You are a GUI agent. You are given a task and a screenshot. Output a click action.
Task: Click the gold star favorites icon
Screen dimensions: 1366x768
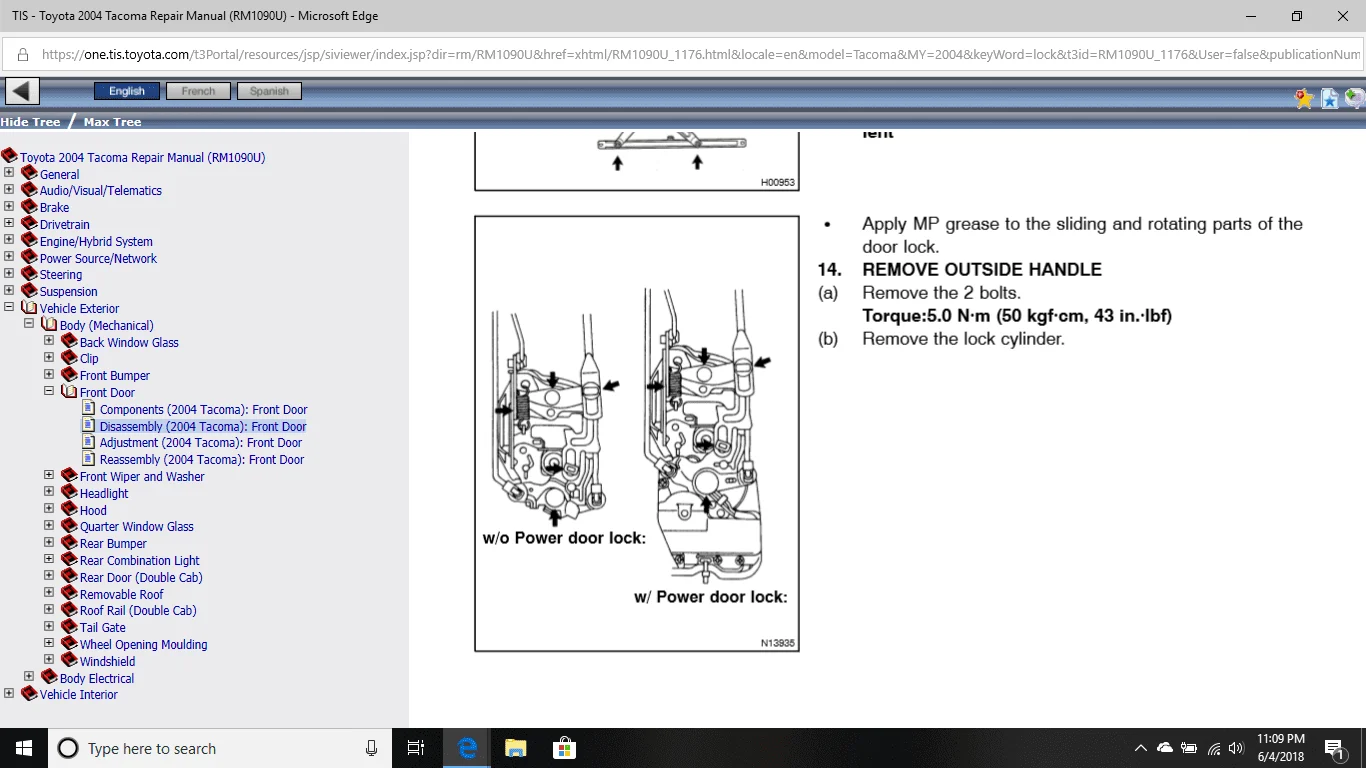pyautogui.click(x=1304, y=98)
